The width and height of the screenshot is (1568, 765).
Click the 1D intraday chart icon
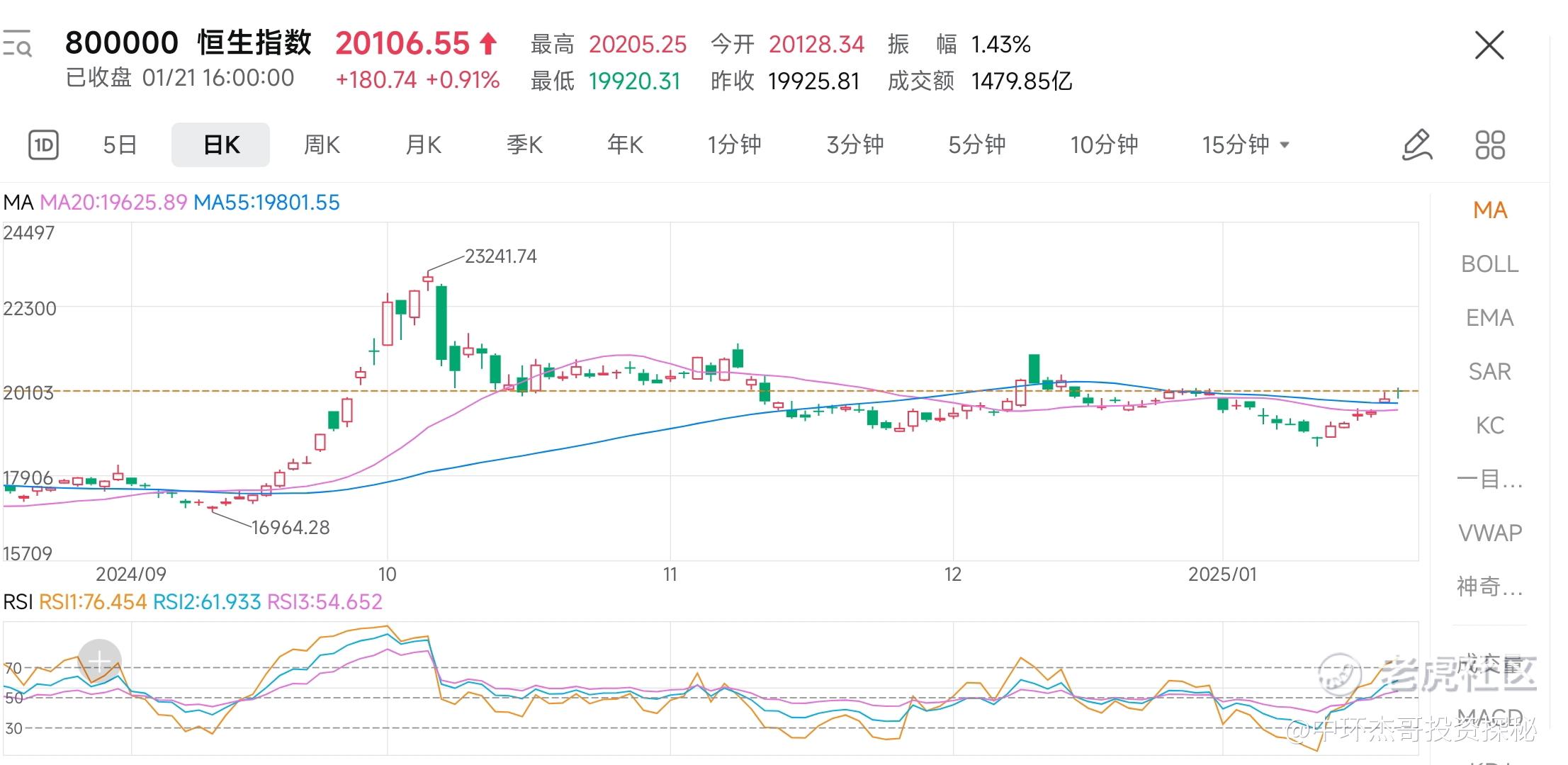[43, 145]
